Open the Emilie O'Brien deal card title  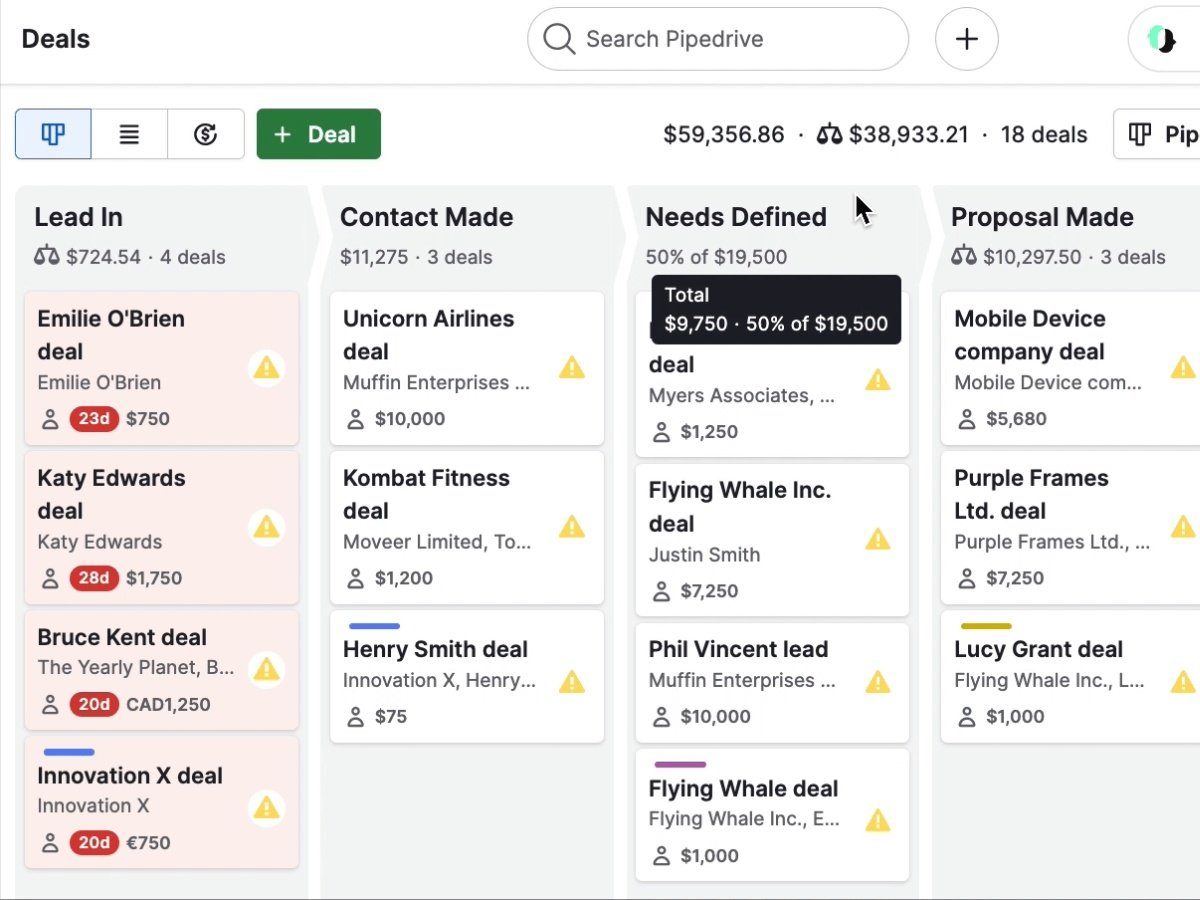pyautogui.click(x=111, y=335)
